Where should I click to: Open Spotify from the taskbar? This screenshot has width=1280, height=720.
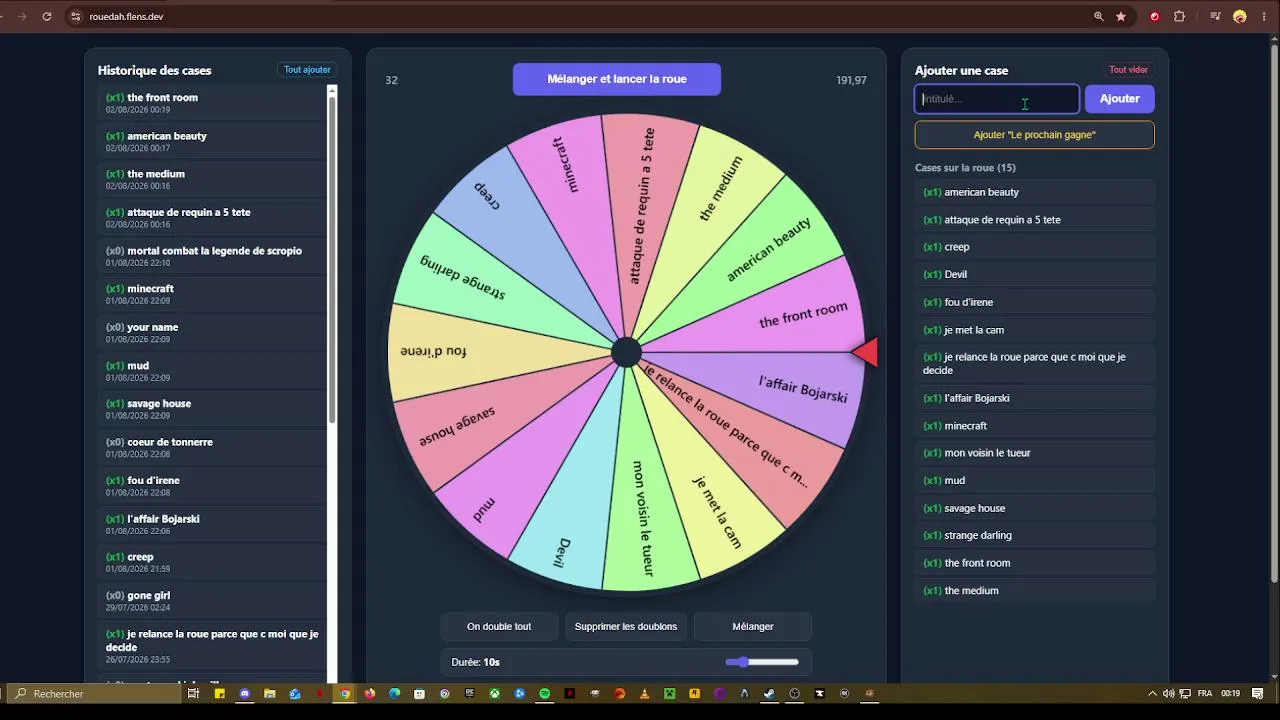pyautogui.click(x=544, y=693)
